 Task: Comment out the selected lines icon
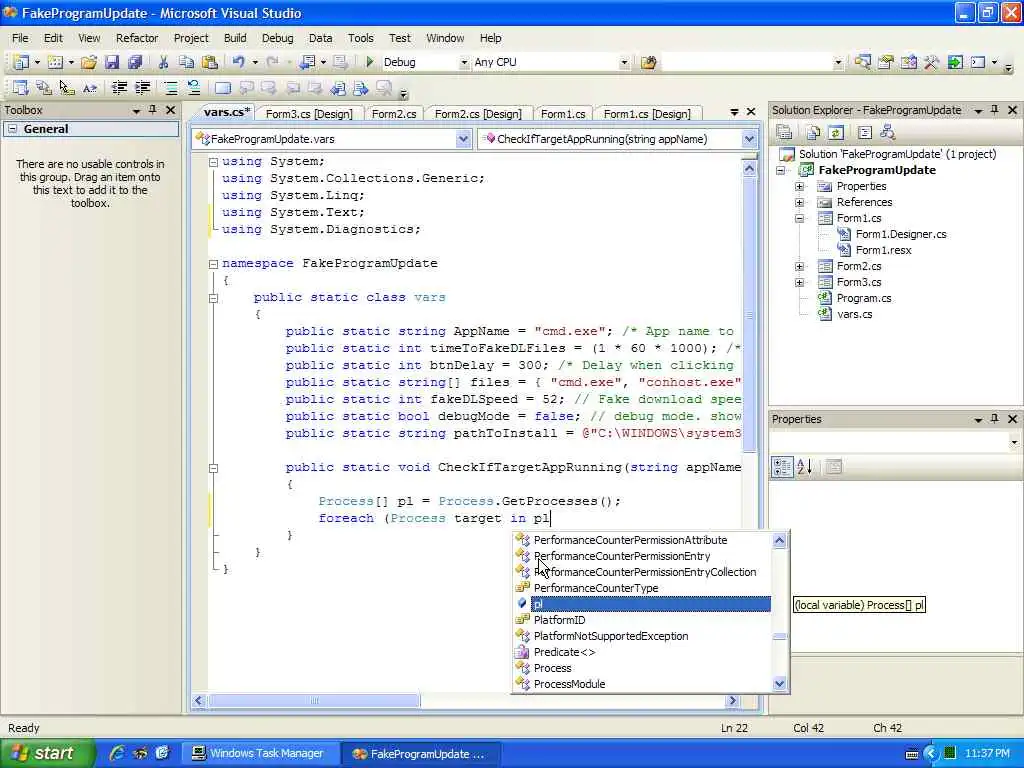point(170,88)
